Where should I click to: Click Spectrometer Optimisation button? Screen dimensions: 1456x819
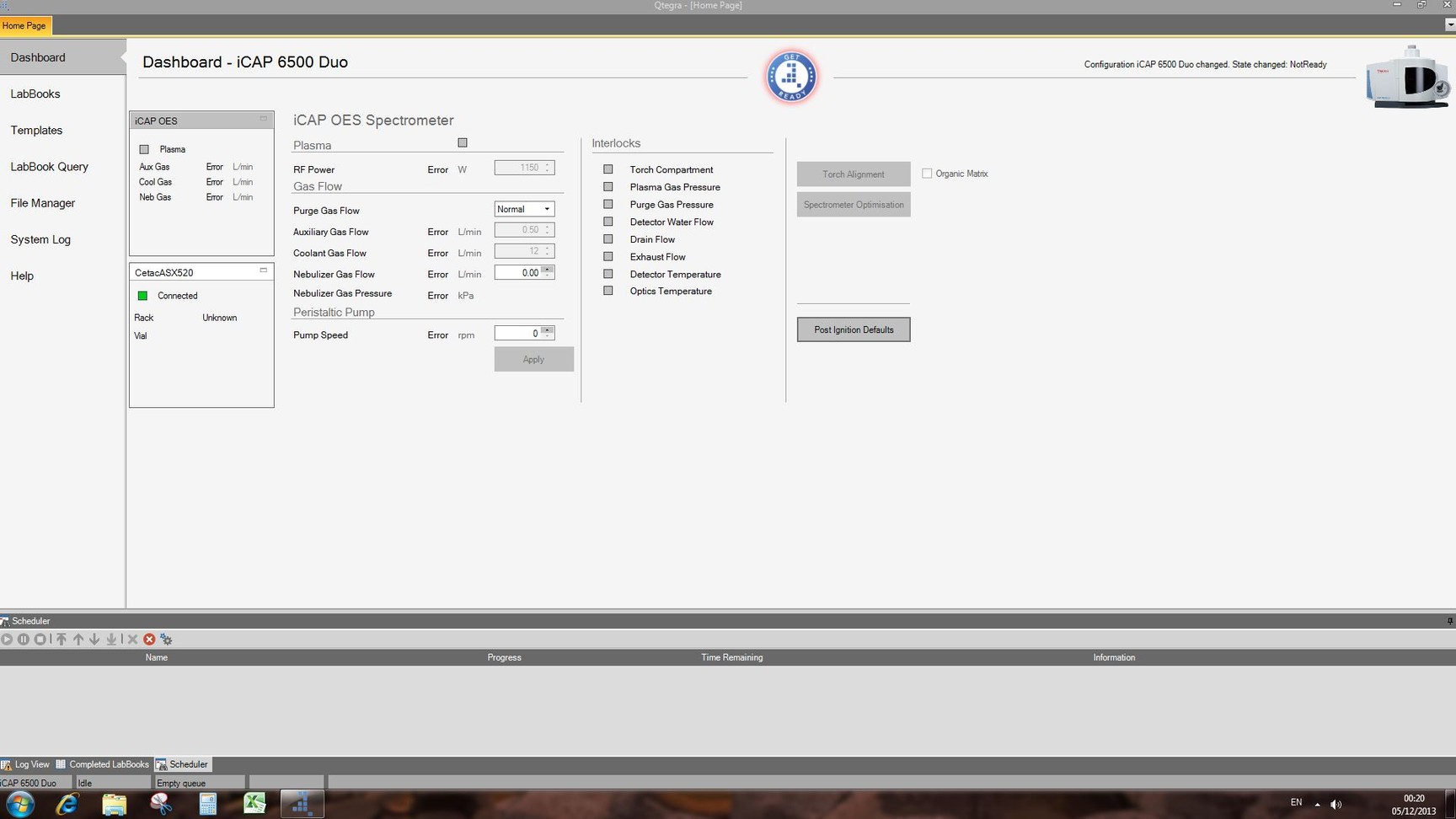[x=854, y=204]
